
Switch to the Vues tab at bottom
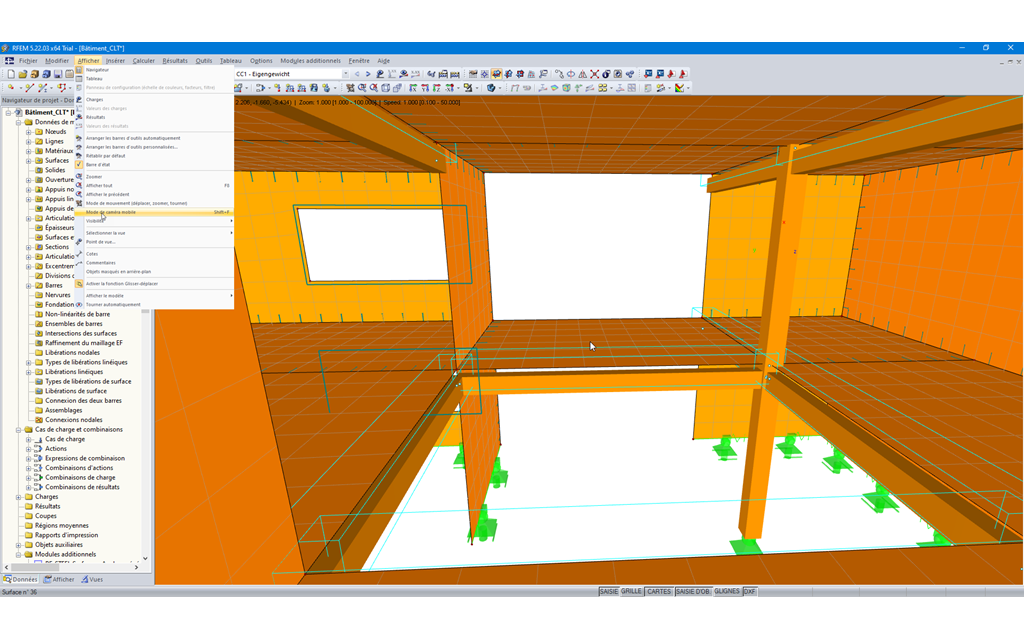[x=94, y=578]
